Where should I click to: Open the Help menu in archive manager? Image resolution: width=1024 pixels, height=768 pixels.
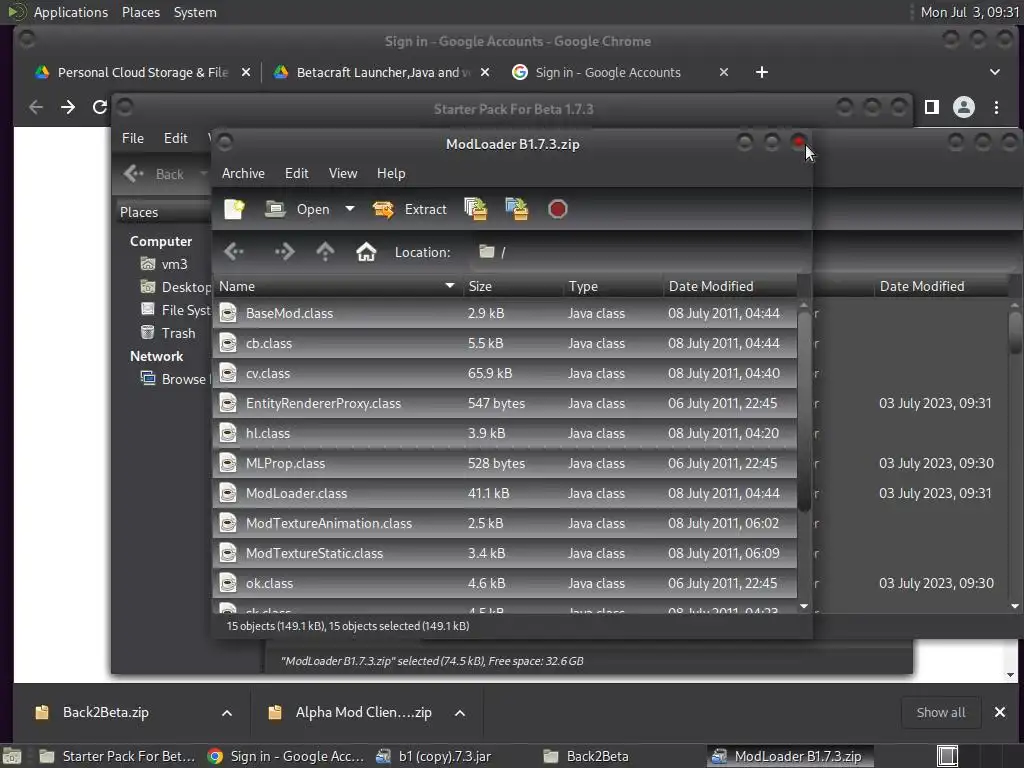pos(391,173)
